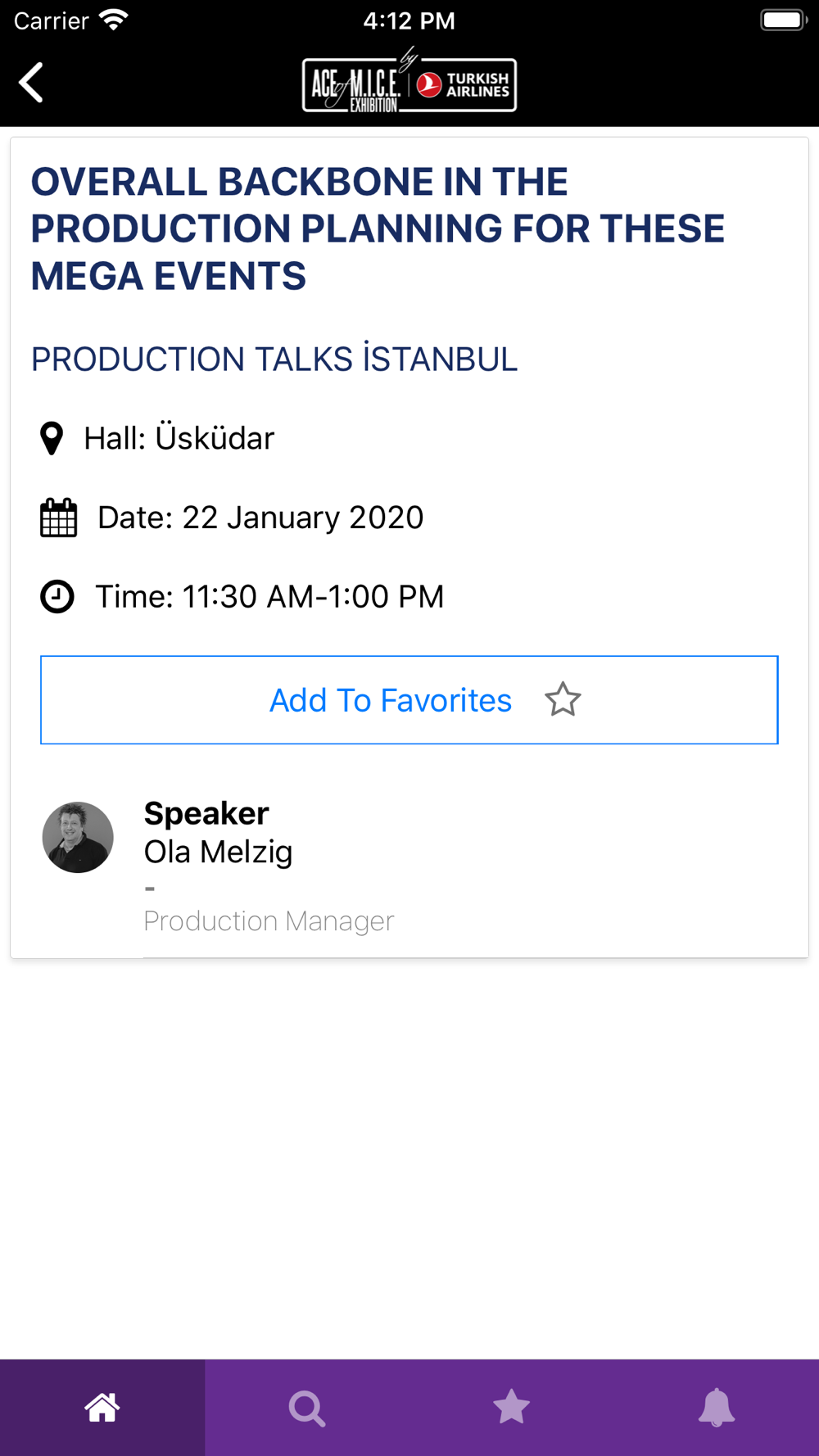
Task: Toggle the favorite star outline icon
Action: [x=563, y=700]
